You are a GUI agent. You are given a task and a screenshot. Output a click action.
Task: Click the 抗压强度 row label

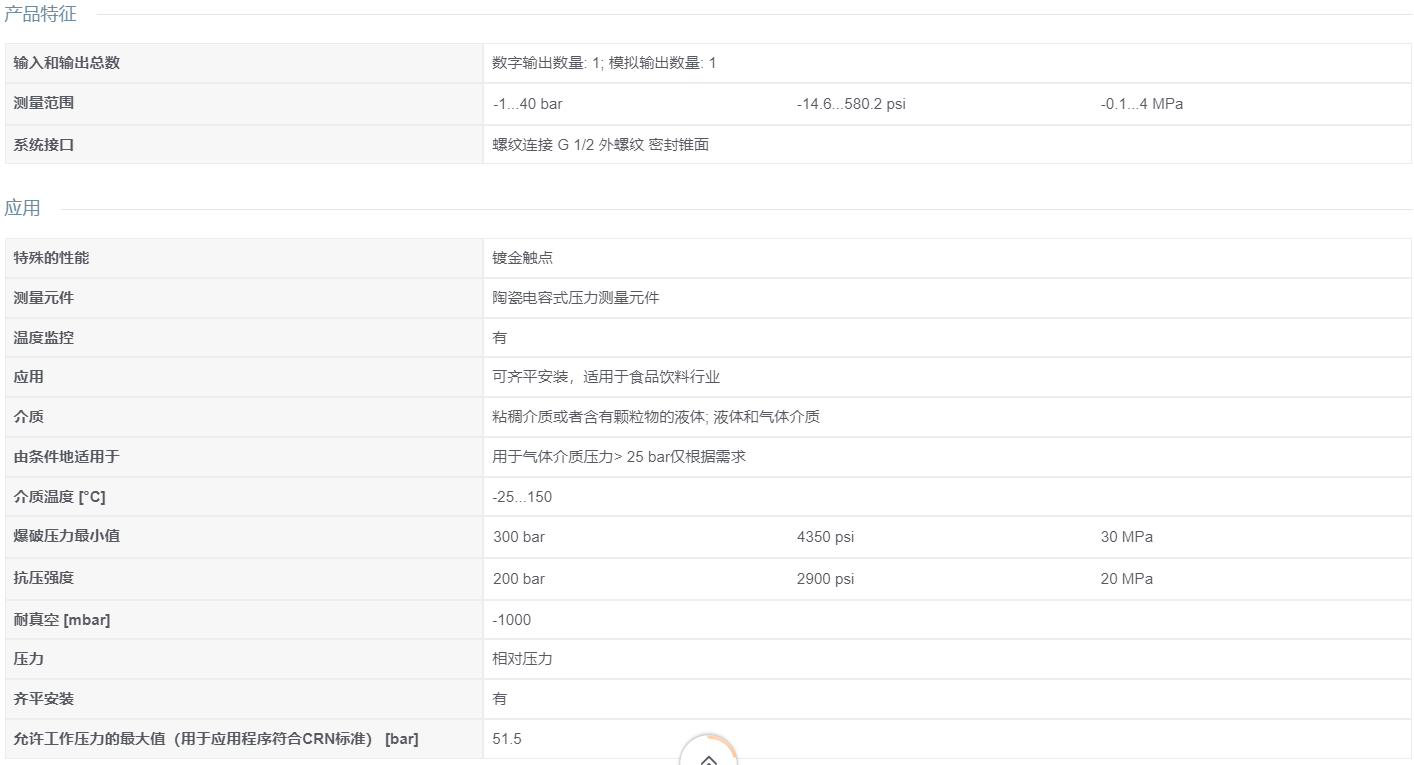coord(44,578)
